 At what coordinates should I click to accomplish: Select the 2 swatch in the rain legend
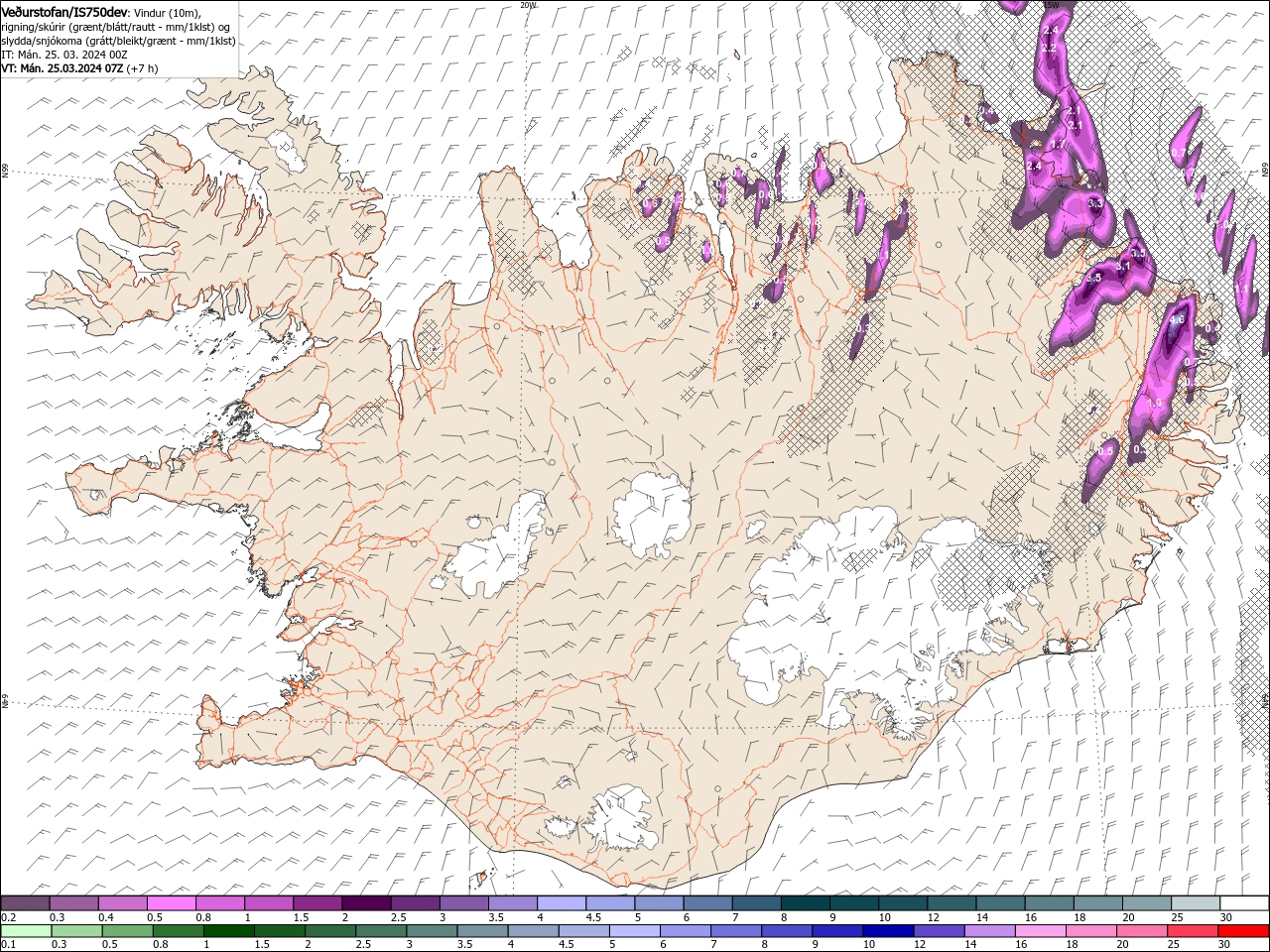(330, 931)
